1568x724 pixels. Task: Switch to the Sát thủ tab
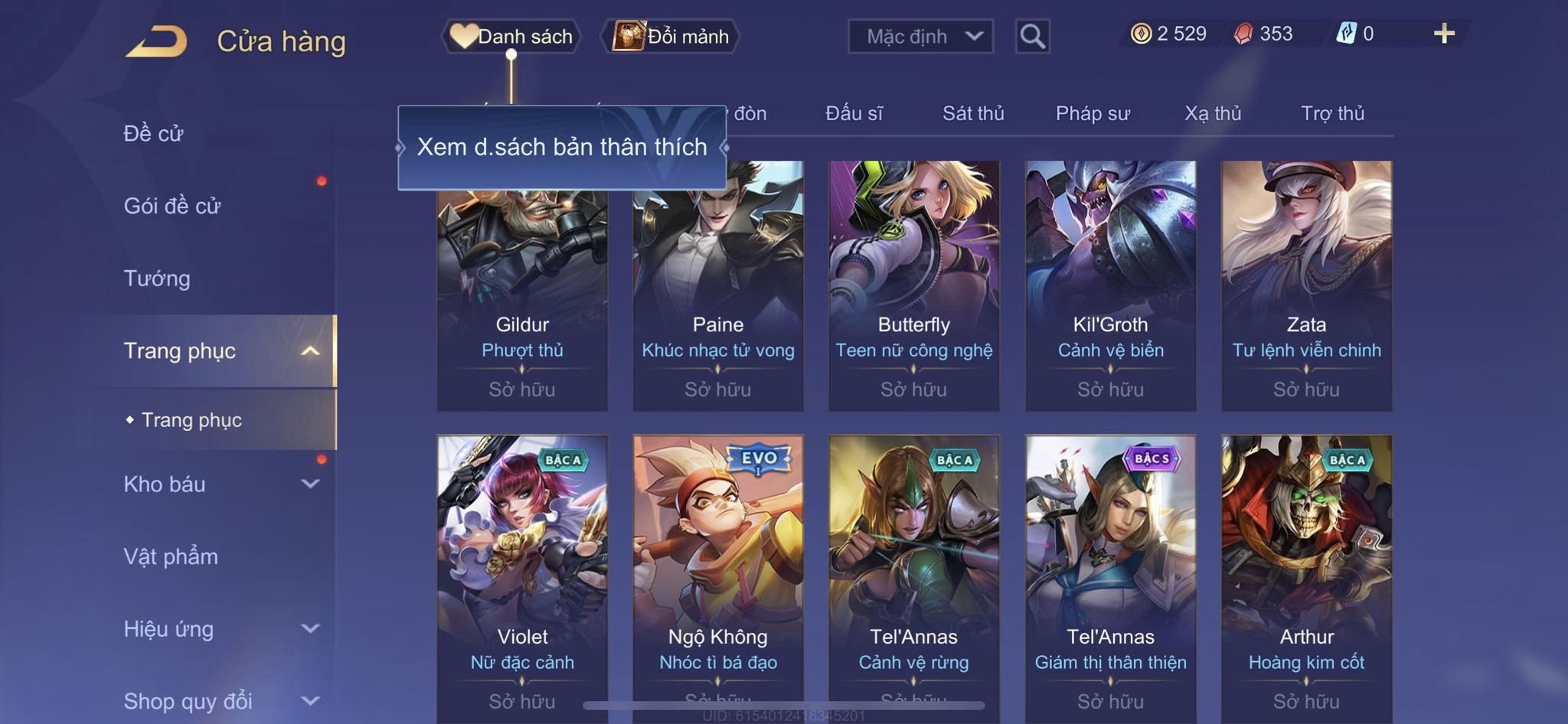972,113
